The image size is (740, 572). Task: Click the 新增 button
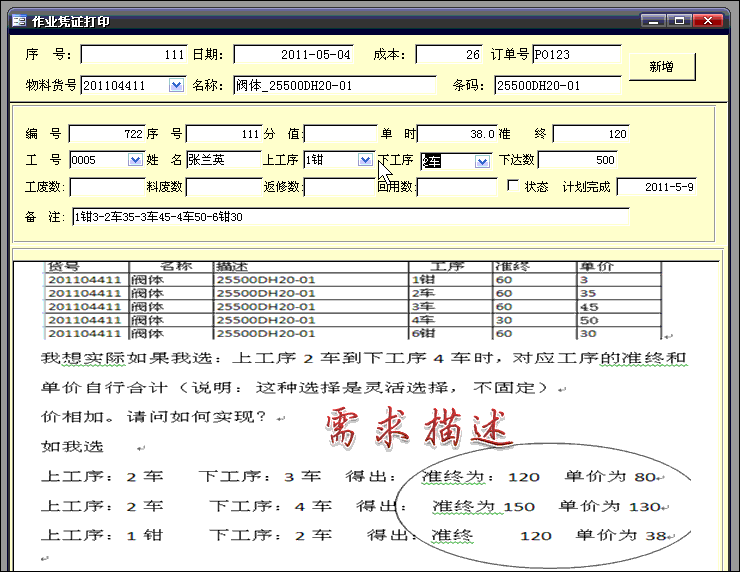tap(662, 67)
